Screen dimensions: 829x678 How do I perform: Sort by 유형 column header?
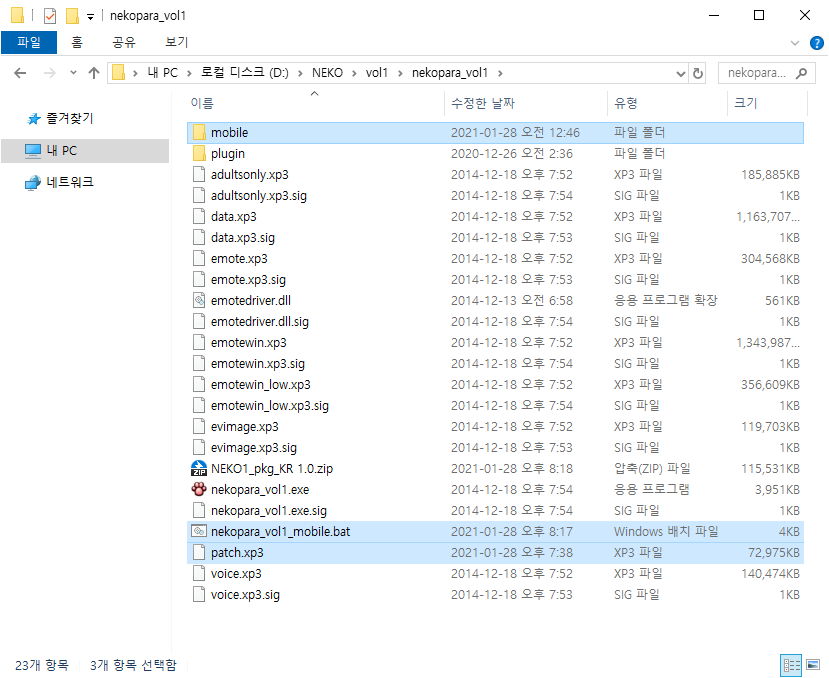point(625,103)
